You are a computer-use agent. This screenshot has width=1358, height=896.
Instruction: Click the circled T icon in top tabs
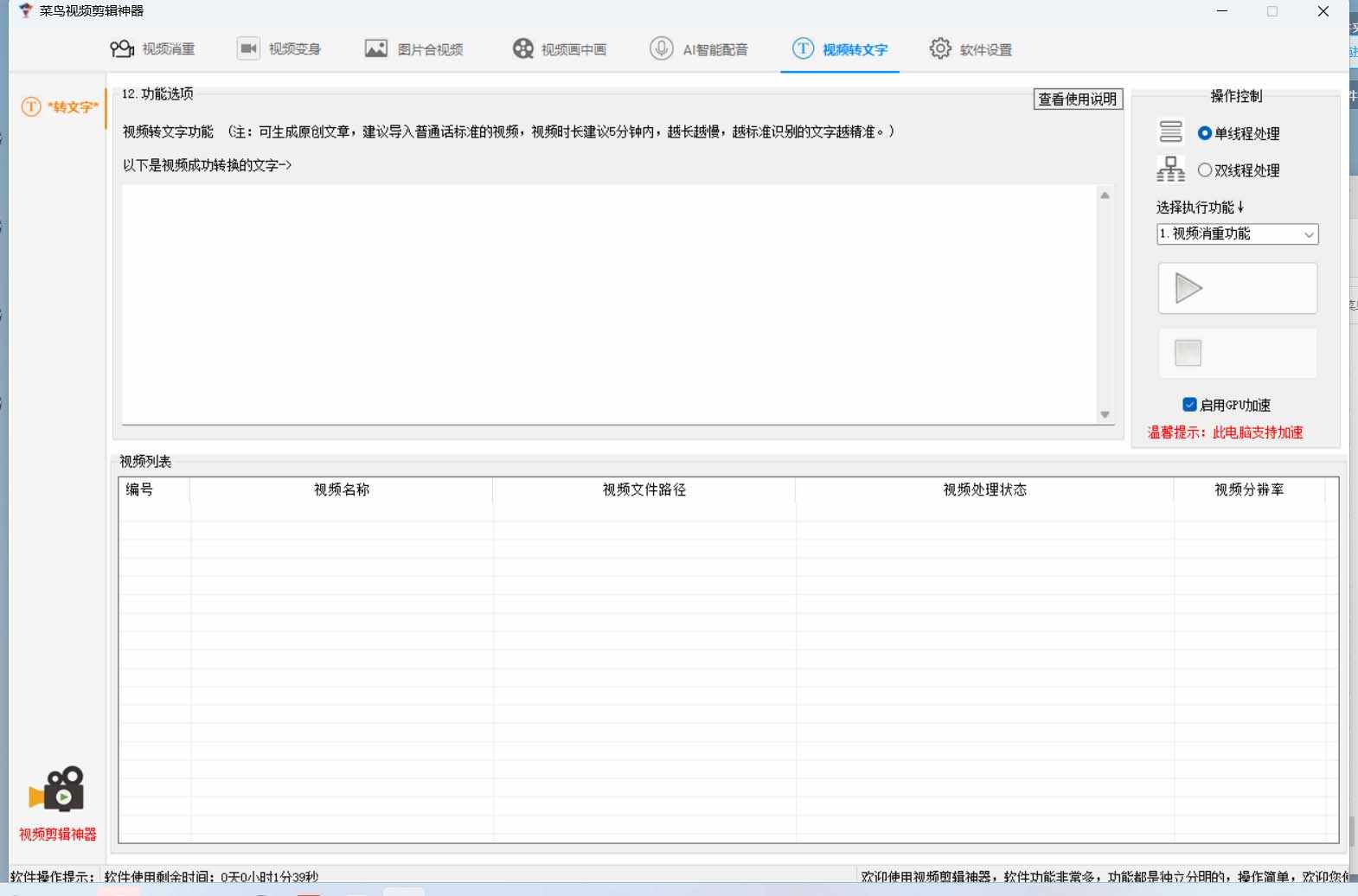[x=803, y=48]
